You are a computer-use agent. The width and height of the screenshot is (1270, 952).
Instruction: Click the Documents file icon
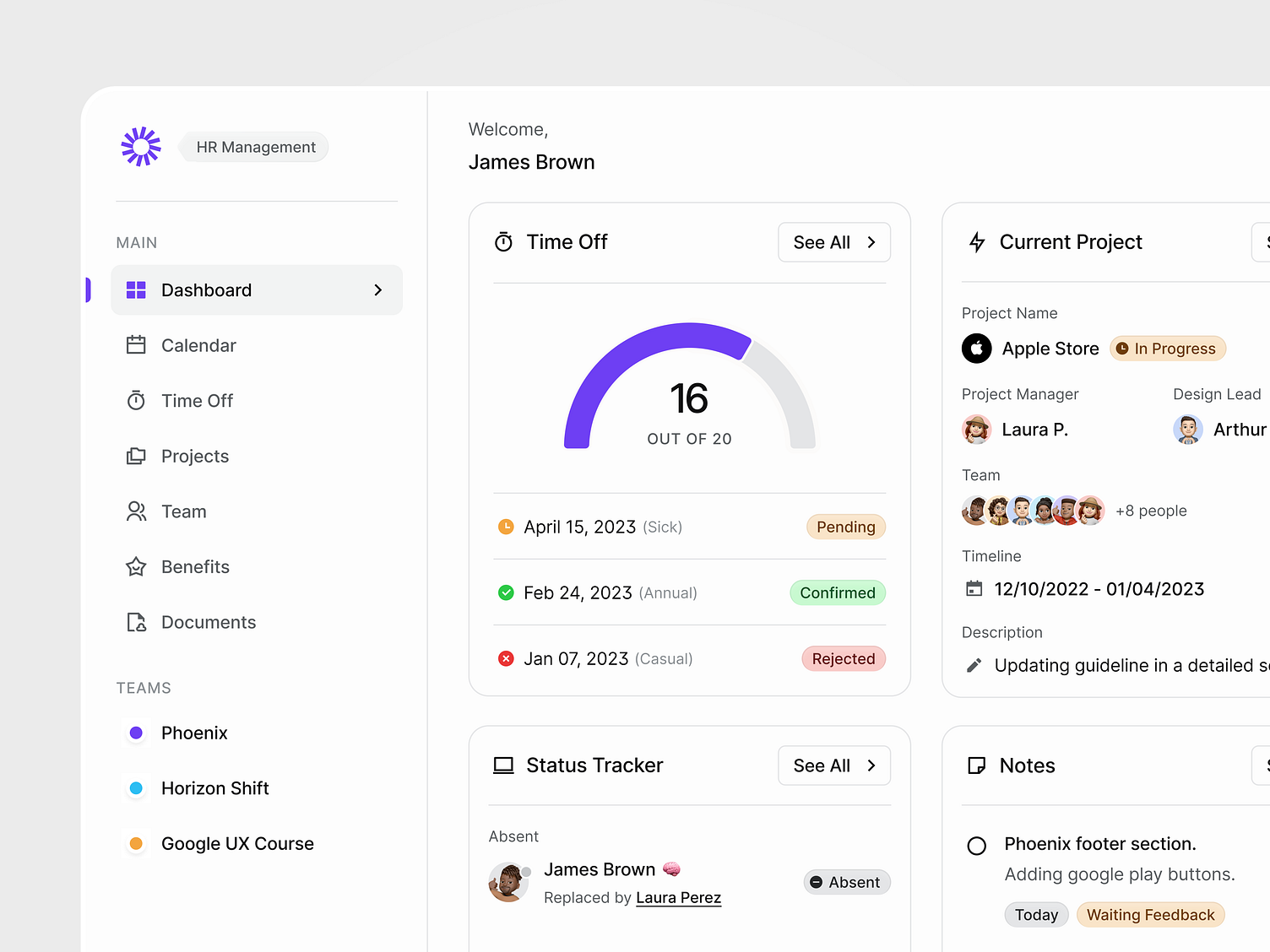136,622
